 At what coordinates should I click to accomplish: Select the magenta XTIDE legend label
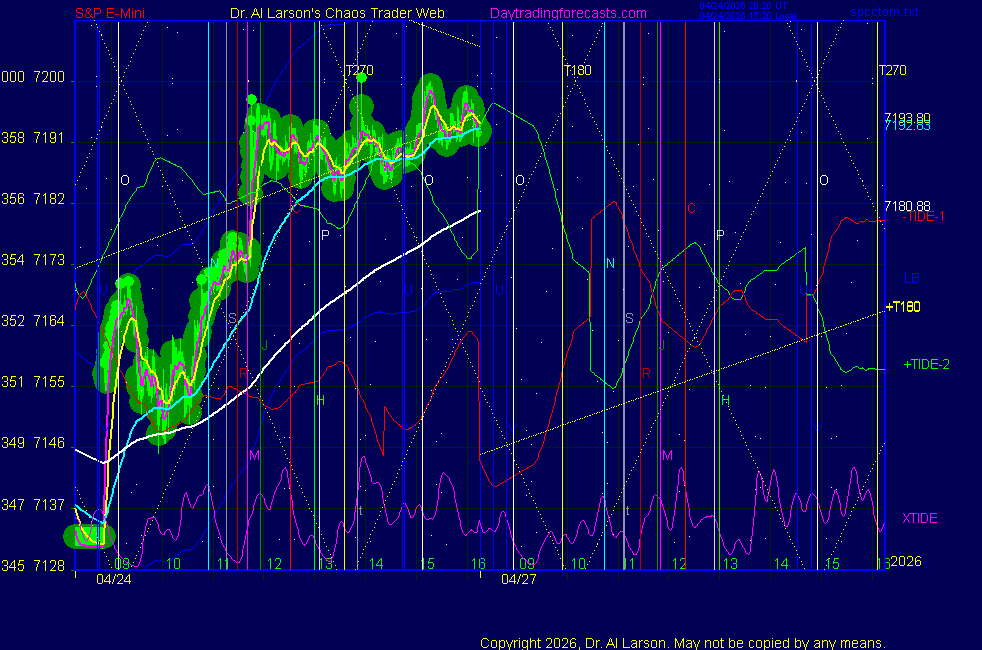tap(919, 518)
